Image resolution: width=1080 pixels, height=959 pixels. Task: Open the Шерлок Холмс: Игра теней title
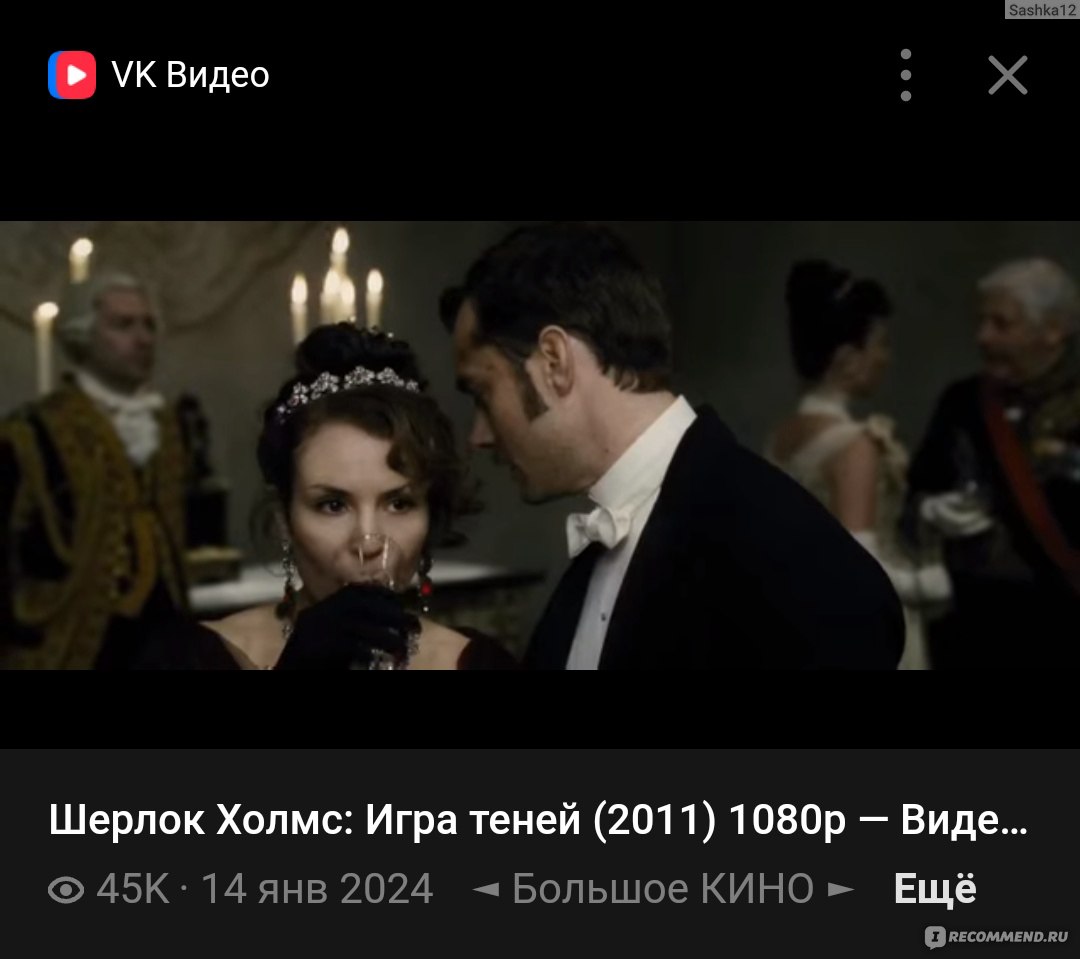pyautogui.click(x=538, y=820)
